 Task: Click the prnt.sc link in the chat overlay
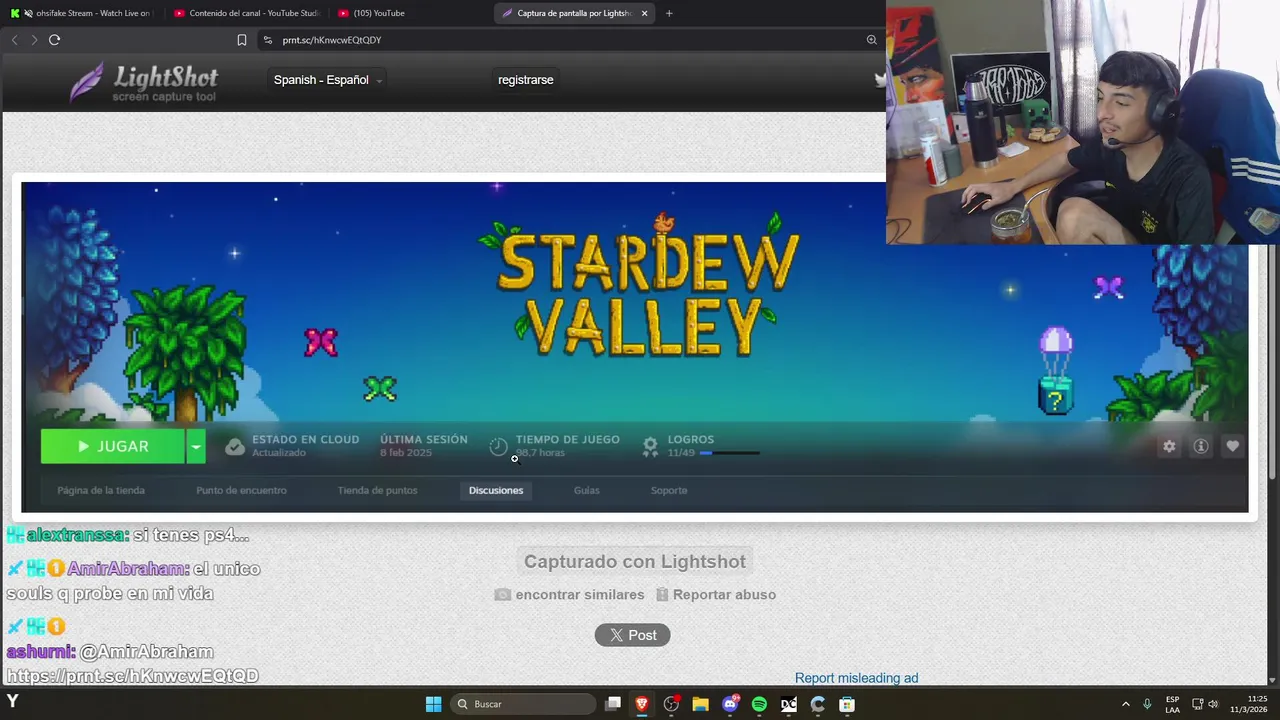point(132,676)
